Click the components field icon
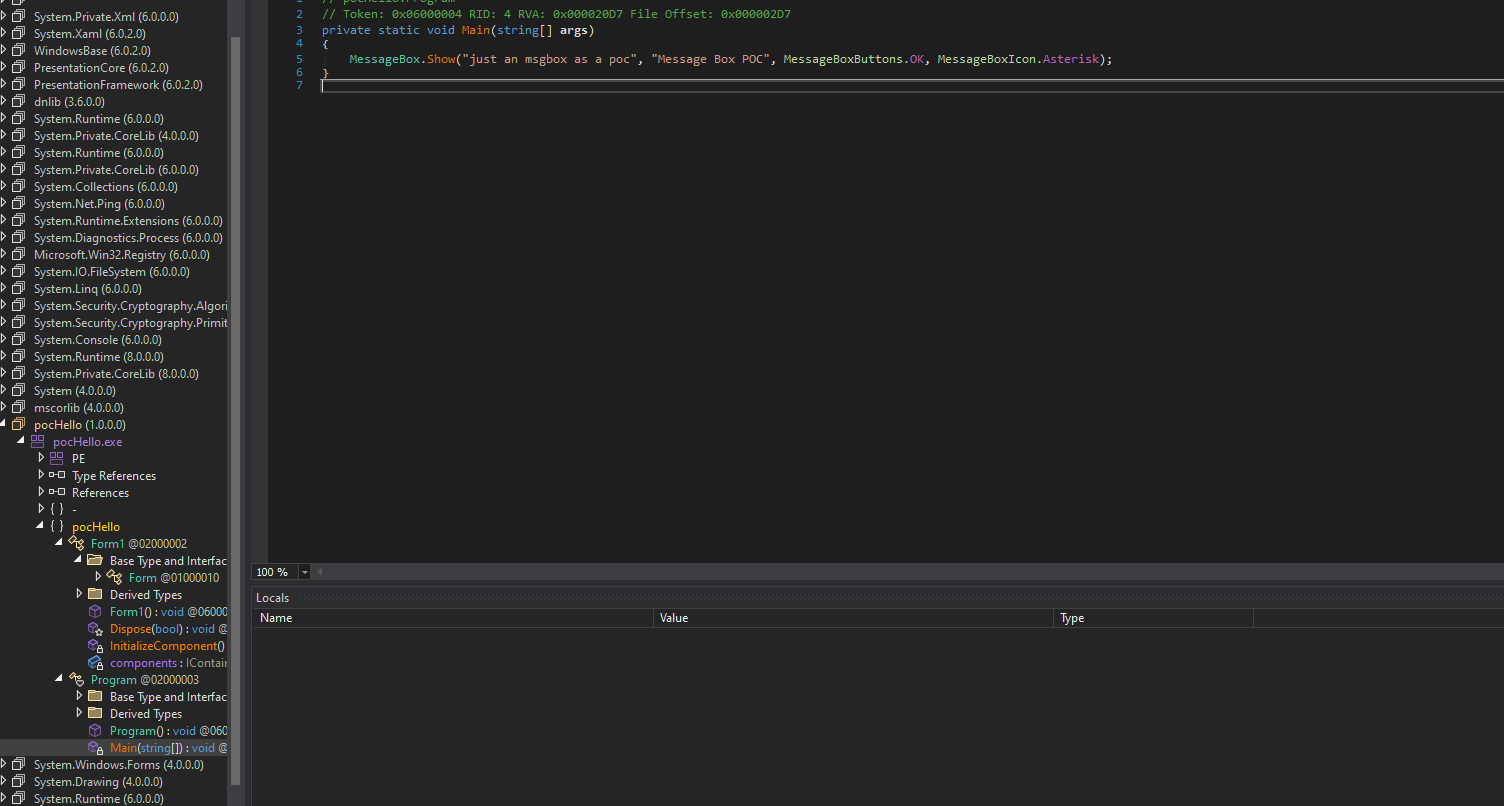Image resolution: width=1504 pixels, height=806 pixels. [x=95, y=663]
